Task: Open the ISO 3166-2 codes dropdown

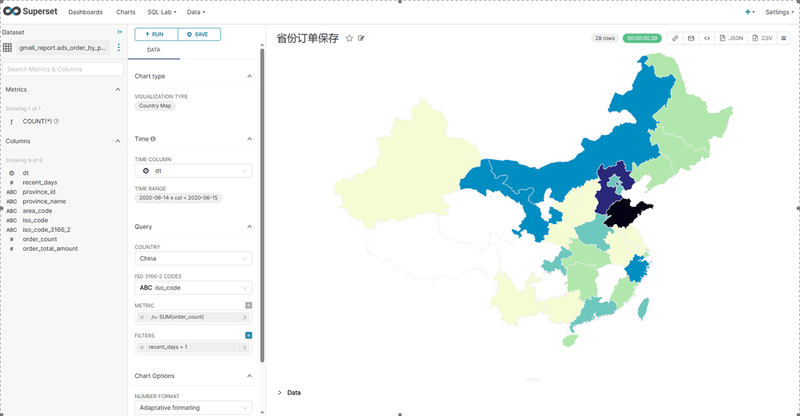Action: coord(193,288)
